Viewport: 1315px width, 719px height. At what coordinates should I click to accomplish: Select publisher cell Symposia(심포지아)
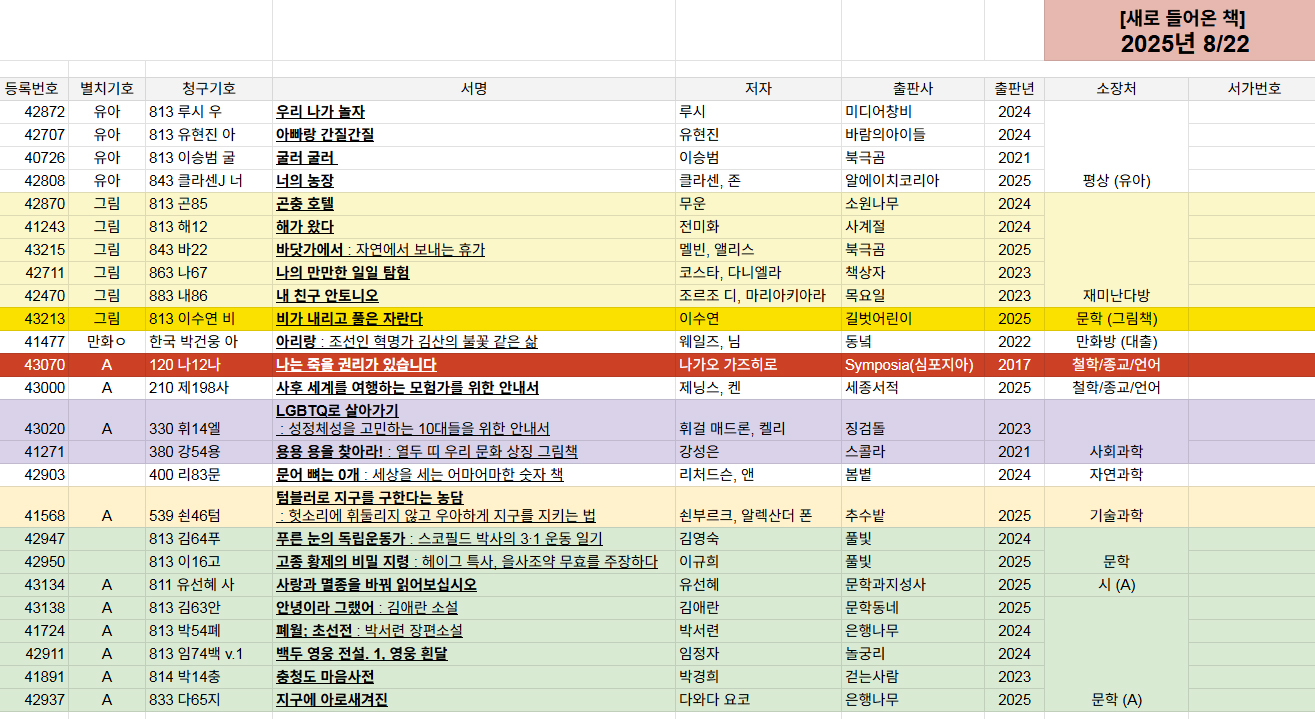point(913,365)
